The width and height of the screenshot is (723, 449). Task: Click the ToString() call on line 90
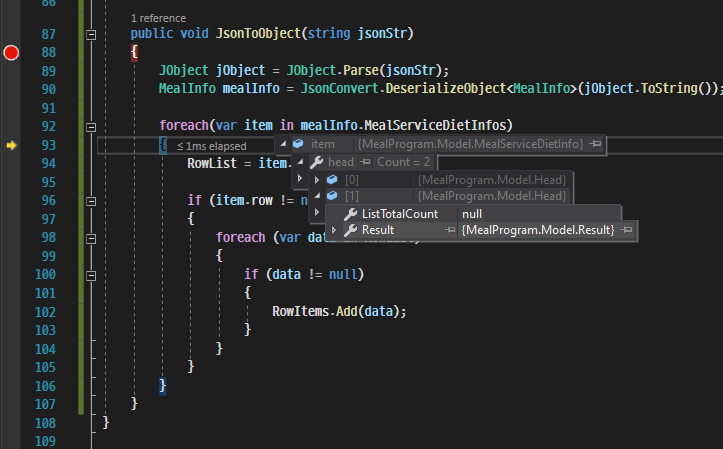pos(676,89)
